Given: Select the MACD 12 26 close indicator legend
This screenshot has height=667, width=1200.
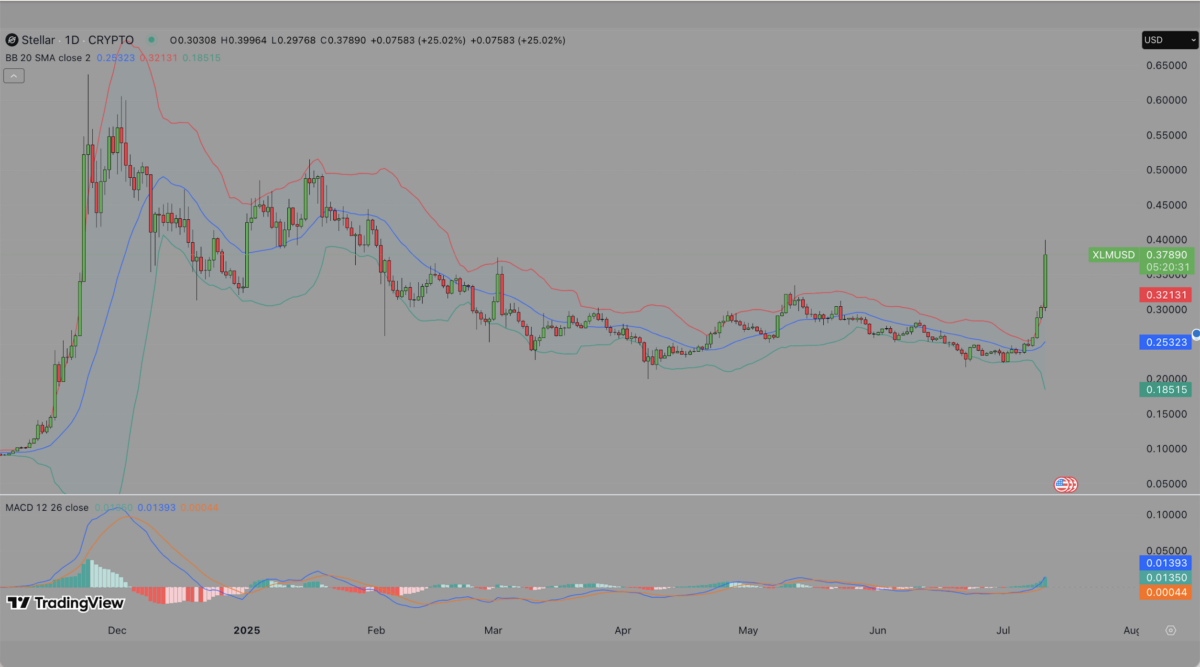Looking at the screenshot, I should click(x=47, y=508).
